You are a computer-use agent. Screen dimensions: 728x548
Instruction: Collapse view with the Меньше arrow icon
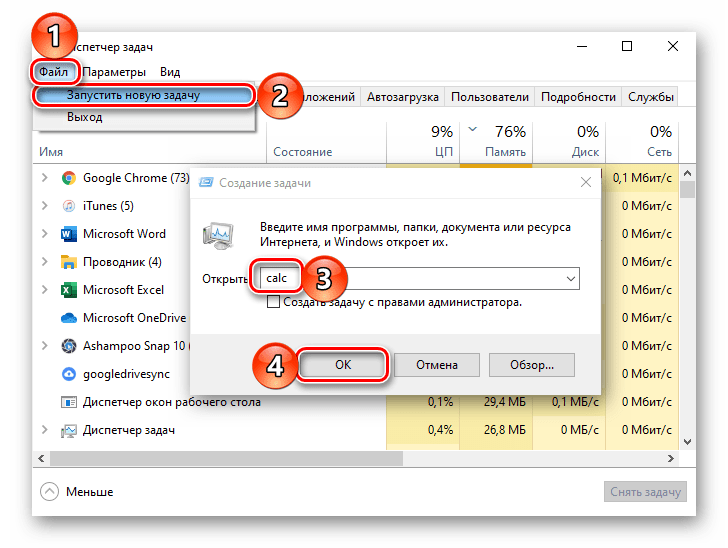click(49, 492)
